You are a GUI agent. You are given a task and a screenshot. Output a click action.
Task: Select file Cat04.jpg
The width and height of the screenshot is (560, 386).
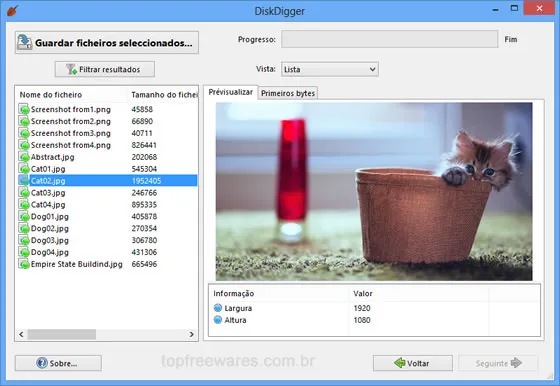click(48, 205)
